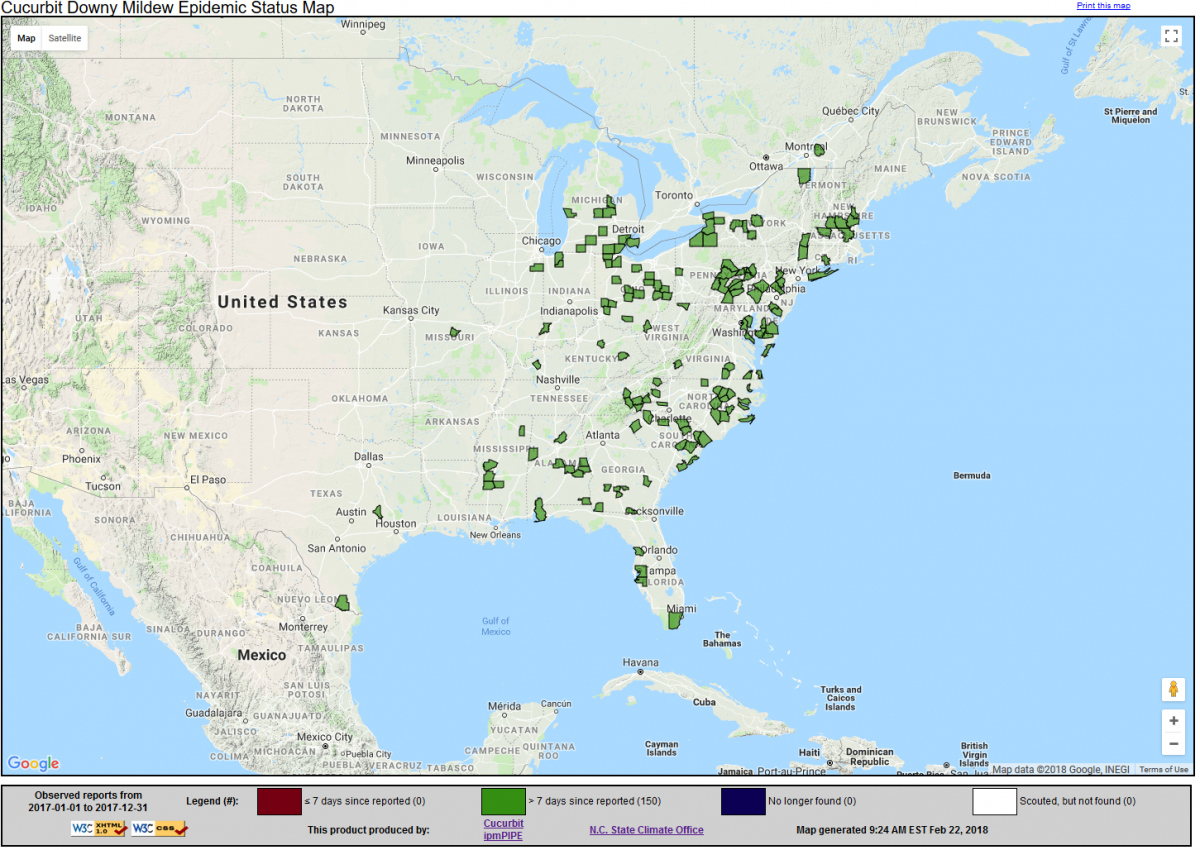The height and width of the screenshot is (850, 1200).
Task: Visit the N.C. State Climate Office link
Action: coord(646,830)
